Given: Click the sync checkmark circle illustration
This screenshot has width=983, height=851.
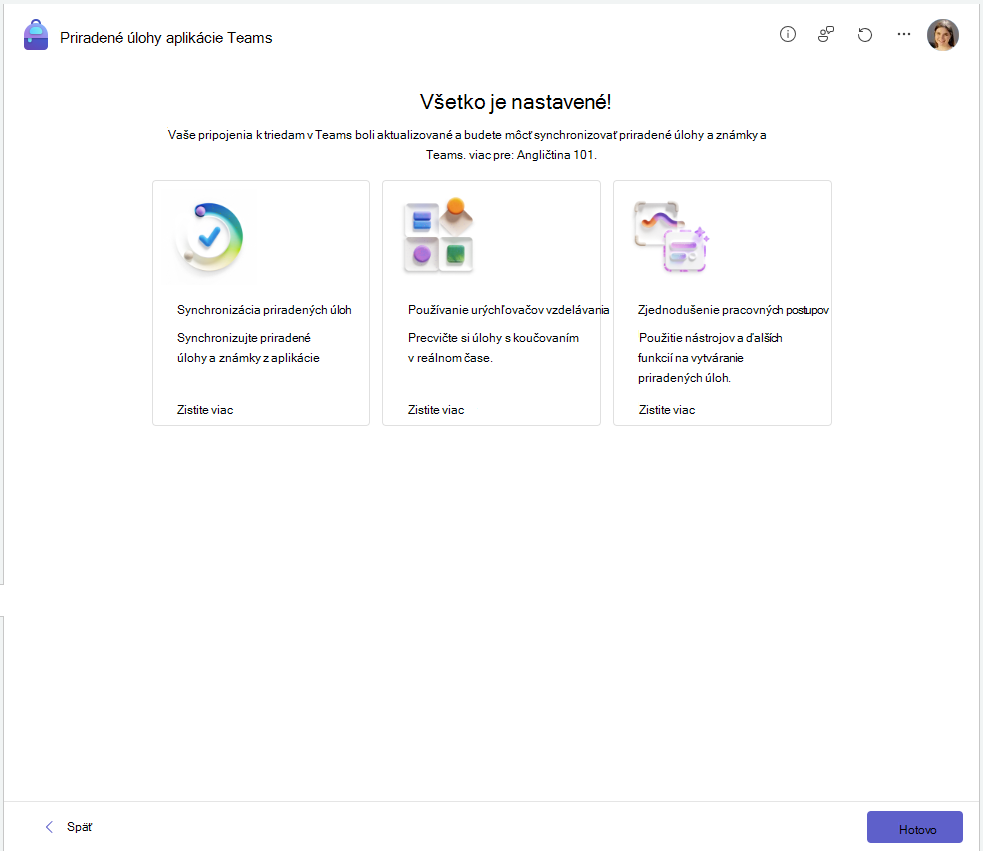Looking at the screenshot, I should [x=209, y=237].
